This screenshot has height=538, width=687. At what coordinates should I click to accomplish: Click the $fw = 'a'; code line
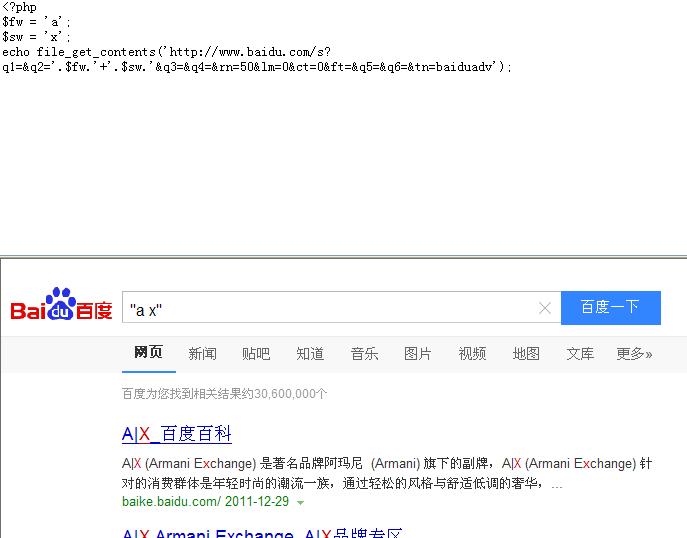click(x=36, y=22)
